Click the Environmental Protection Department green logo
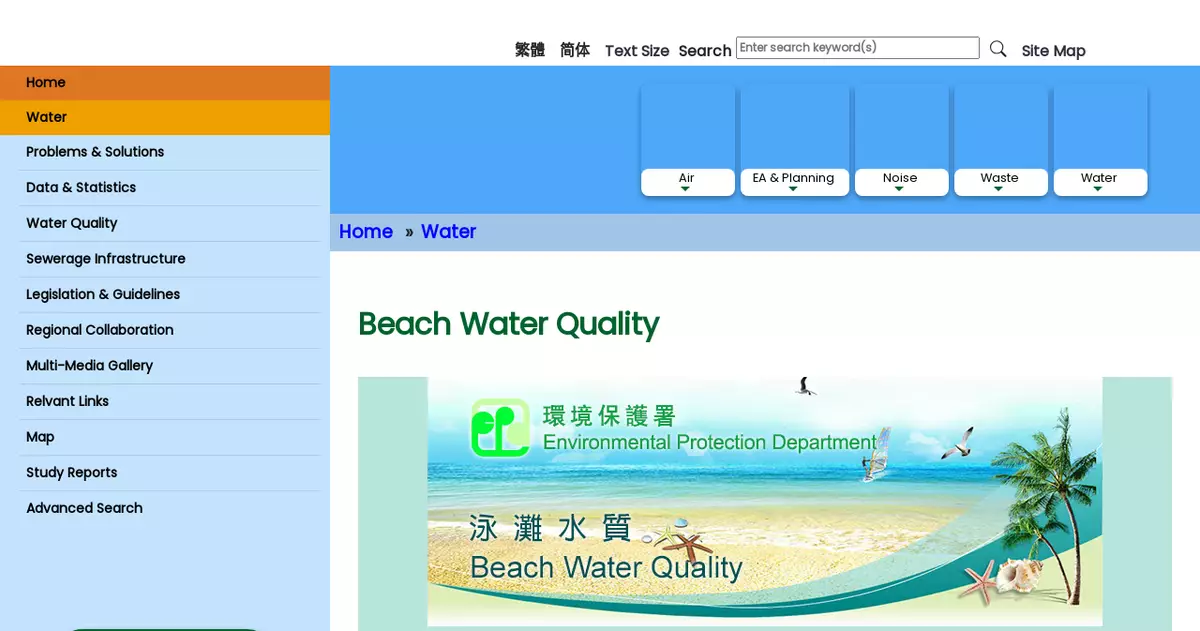1200x631 pixels. (x=500, y=428)
